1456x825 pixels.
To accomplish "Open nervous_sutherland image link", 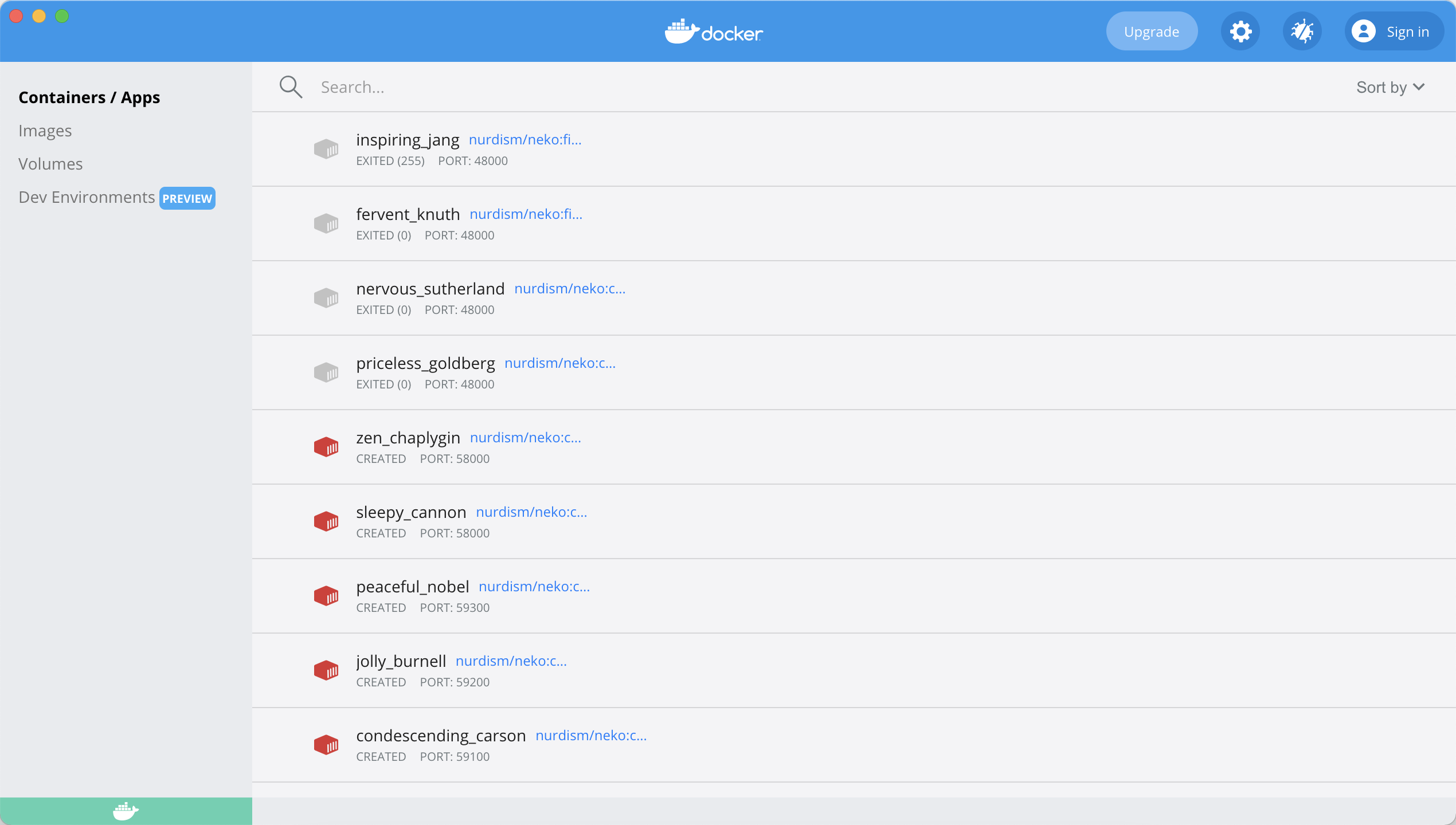I will pyautogui.click(x=570, y=289).
